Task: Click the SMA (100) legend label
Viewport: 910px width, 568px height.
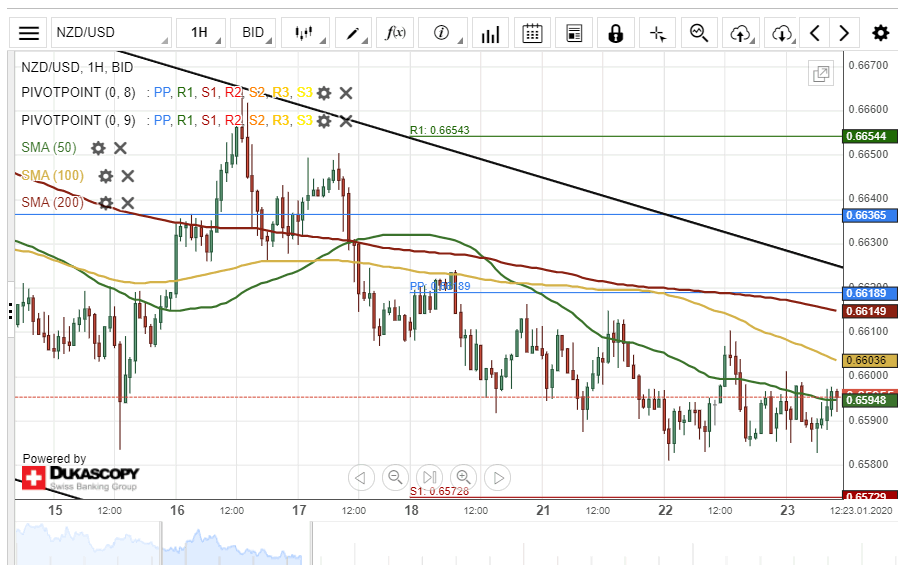Action: pos(52,175)
